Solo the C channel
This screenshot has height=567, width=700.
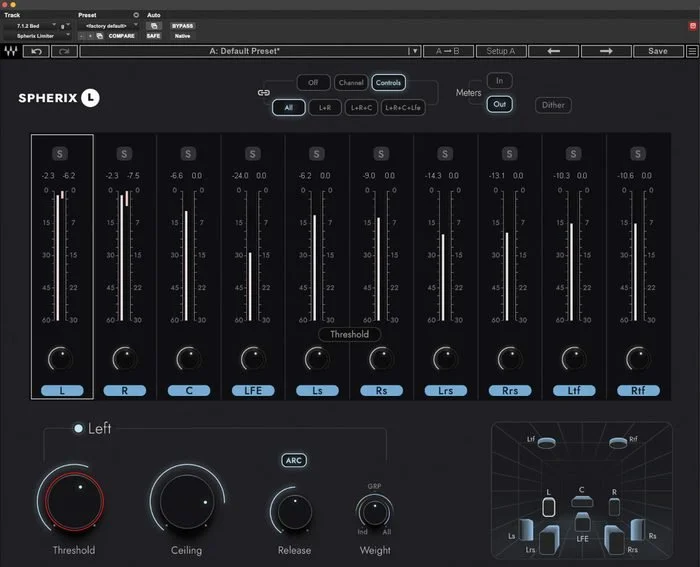tap(188, 154)
